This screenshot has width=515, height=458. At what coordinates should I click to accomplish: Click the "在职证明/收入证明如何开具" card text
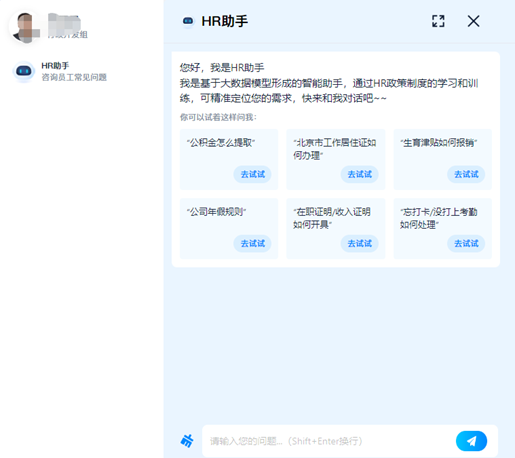click(332, 218)
